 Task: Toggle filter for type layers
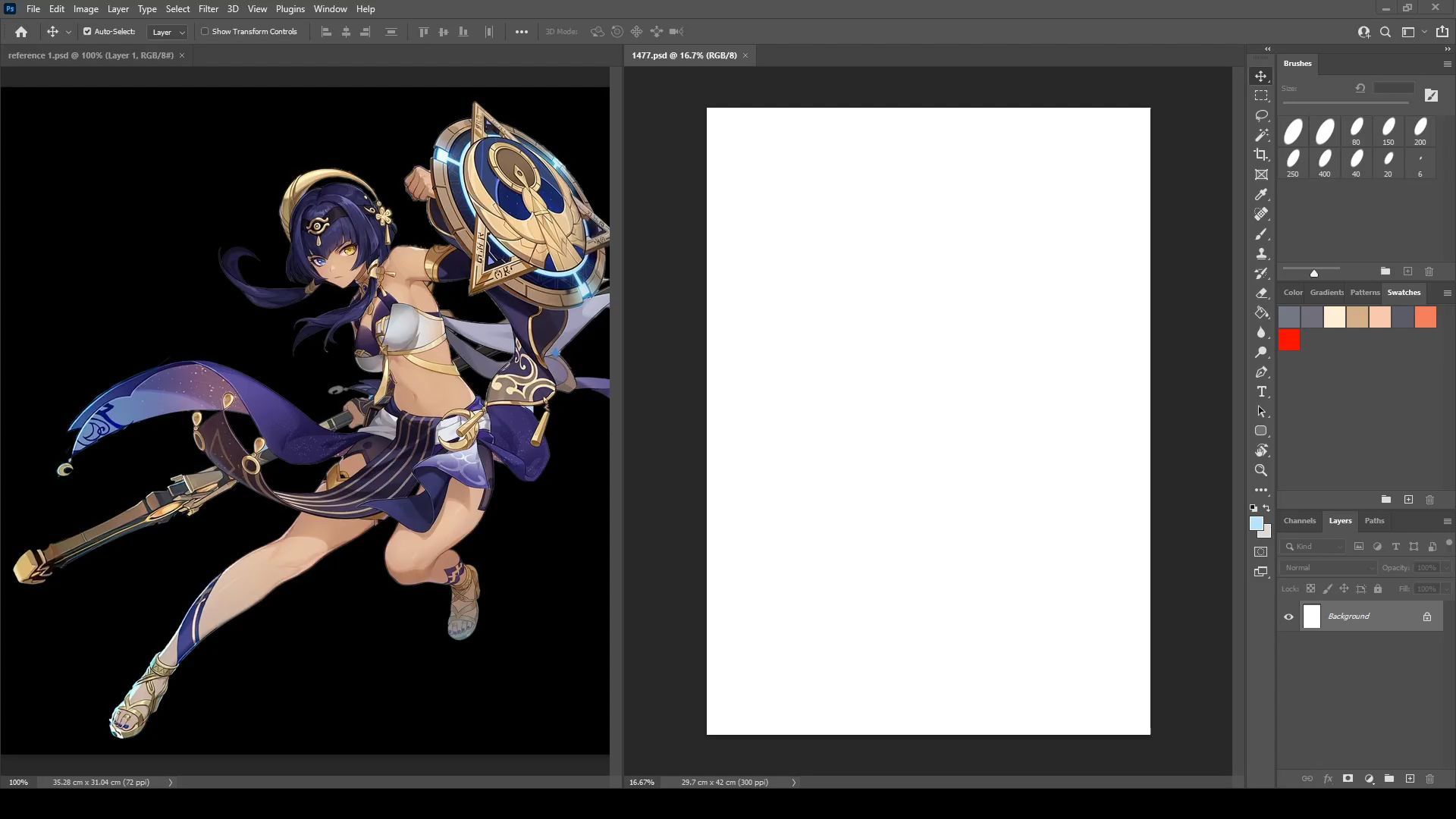1395,547
